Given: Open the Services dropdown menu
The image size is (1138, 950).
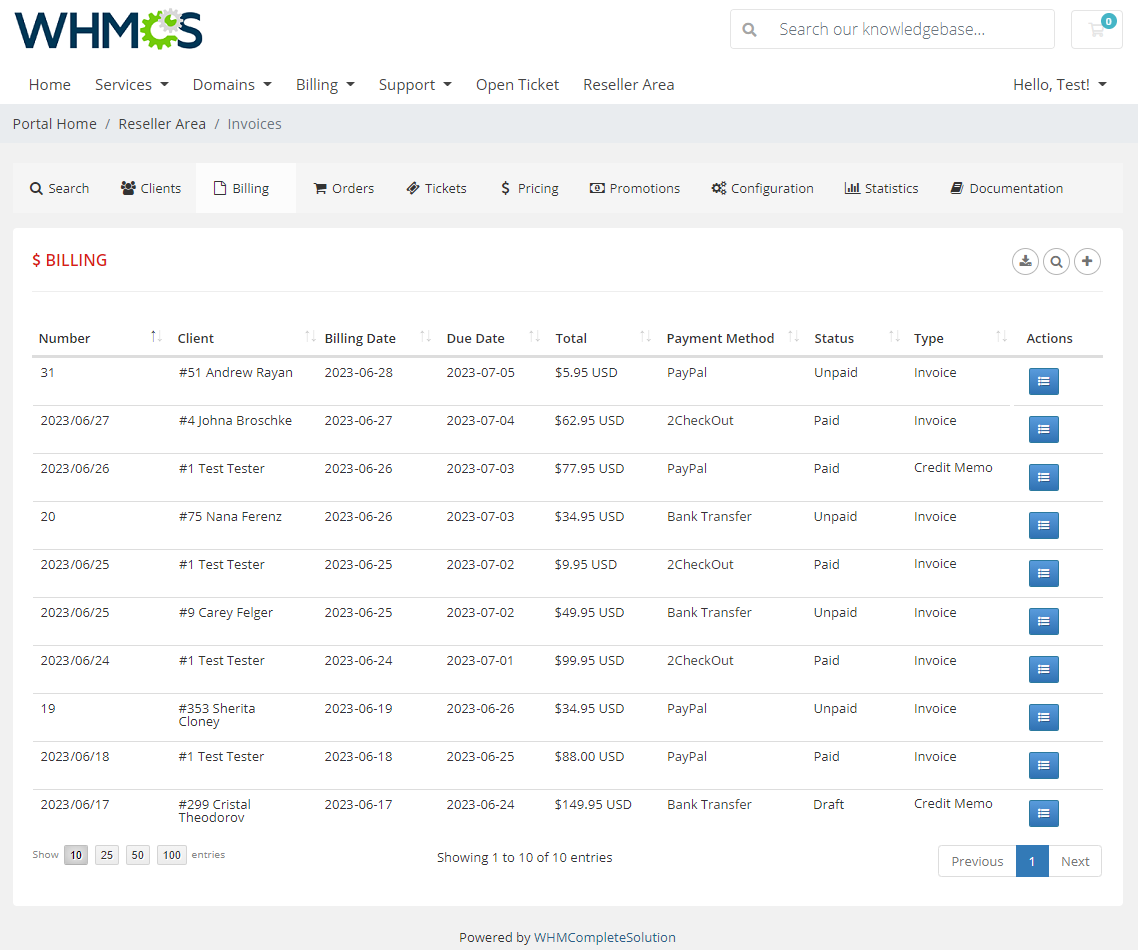Looking at the screenshot, I should pyautogui.click(x=131, y=85).
